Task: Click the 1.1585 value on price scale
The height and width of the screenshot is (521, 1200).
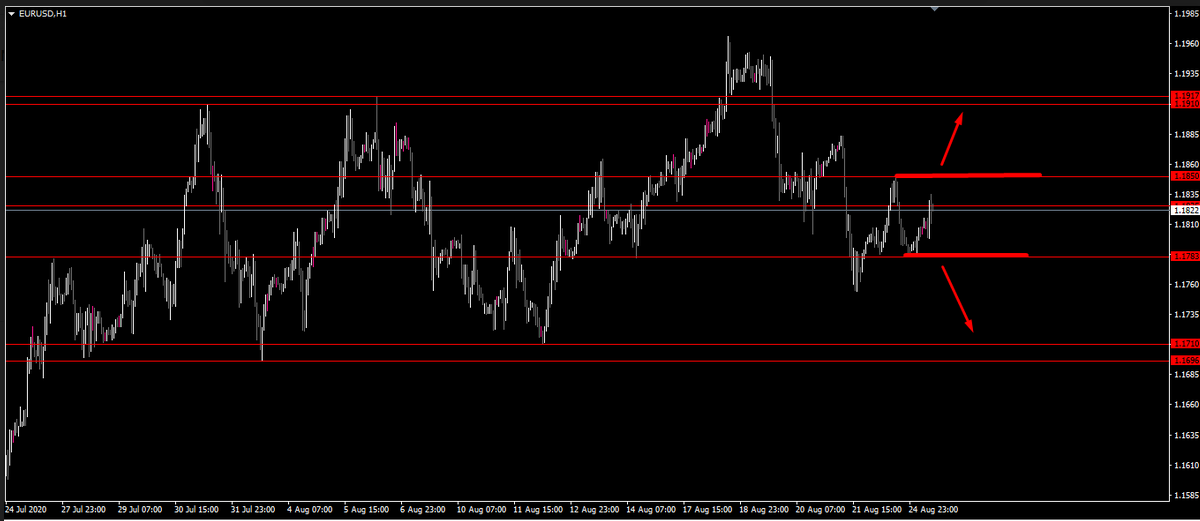Action: [x=1185, y=495]
